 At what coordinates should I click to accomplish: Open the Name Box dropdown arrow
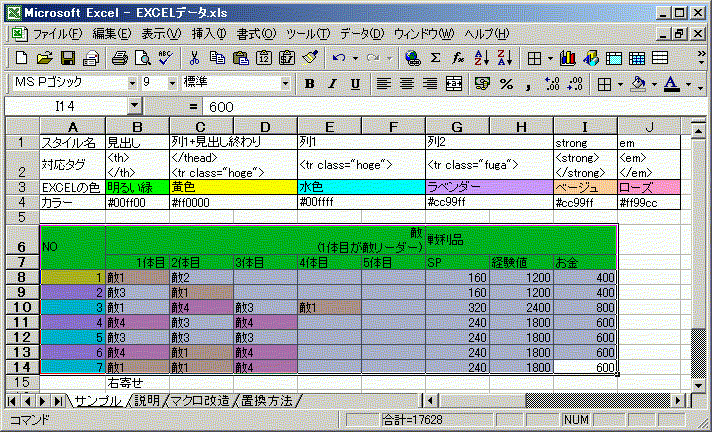[x=134, y=106]
